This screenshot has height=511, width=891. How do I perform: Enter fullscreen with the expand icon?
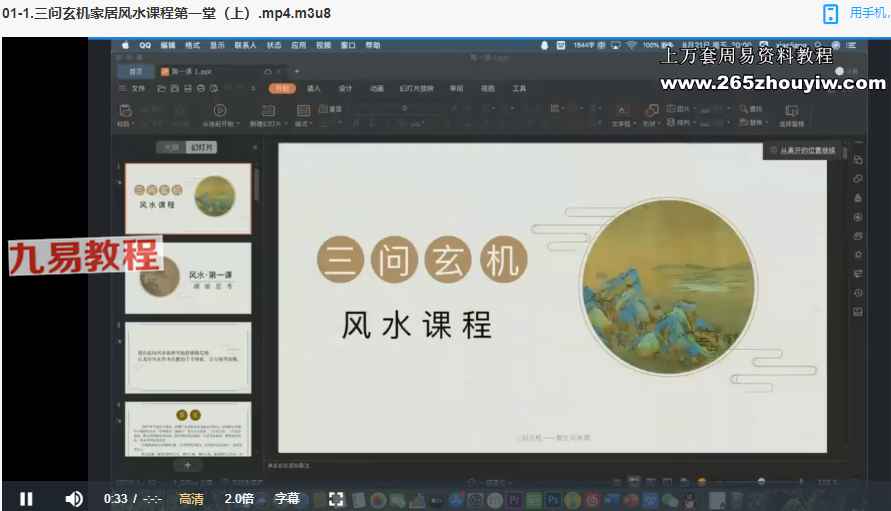coord(336,499)
